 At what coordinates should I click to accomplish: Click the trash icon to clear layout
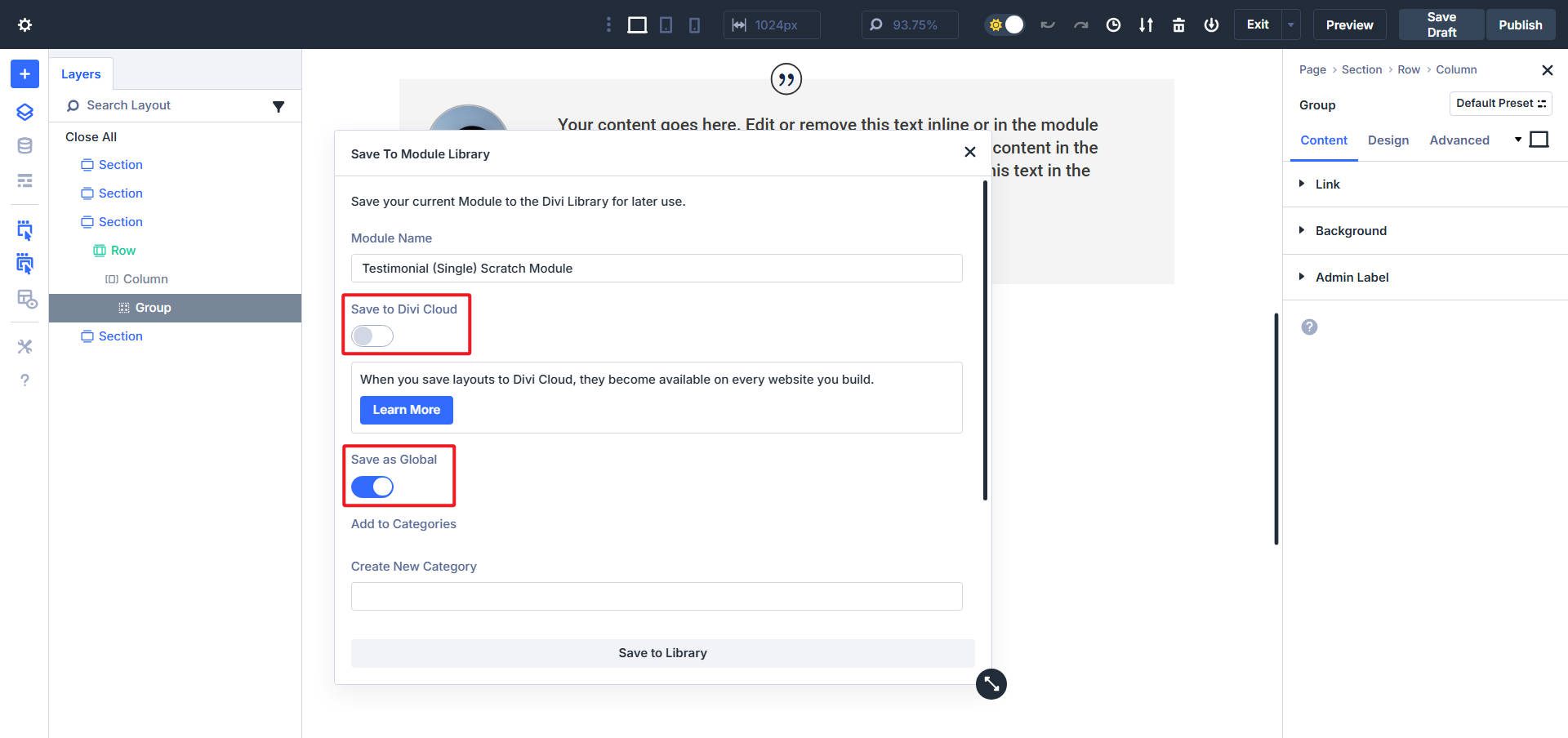(x=1178, y=24)
